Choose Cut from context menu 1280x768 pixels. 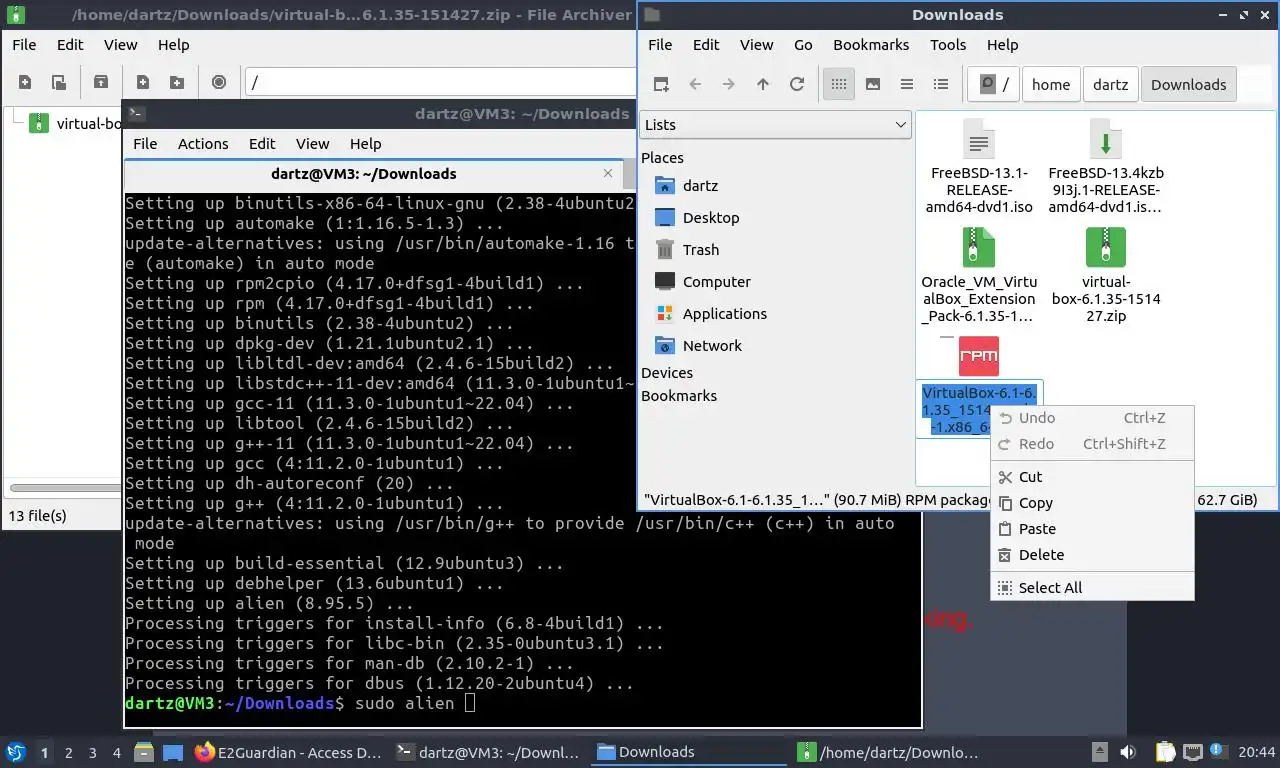click(1092, 477)
